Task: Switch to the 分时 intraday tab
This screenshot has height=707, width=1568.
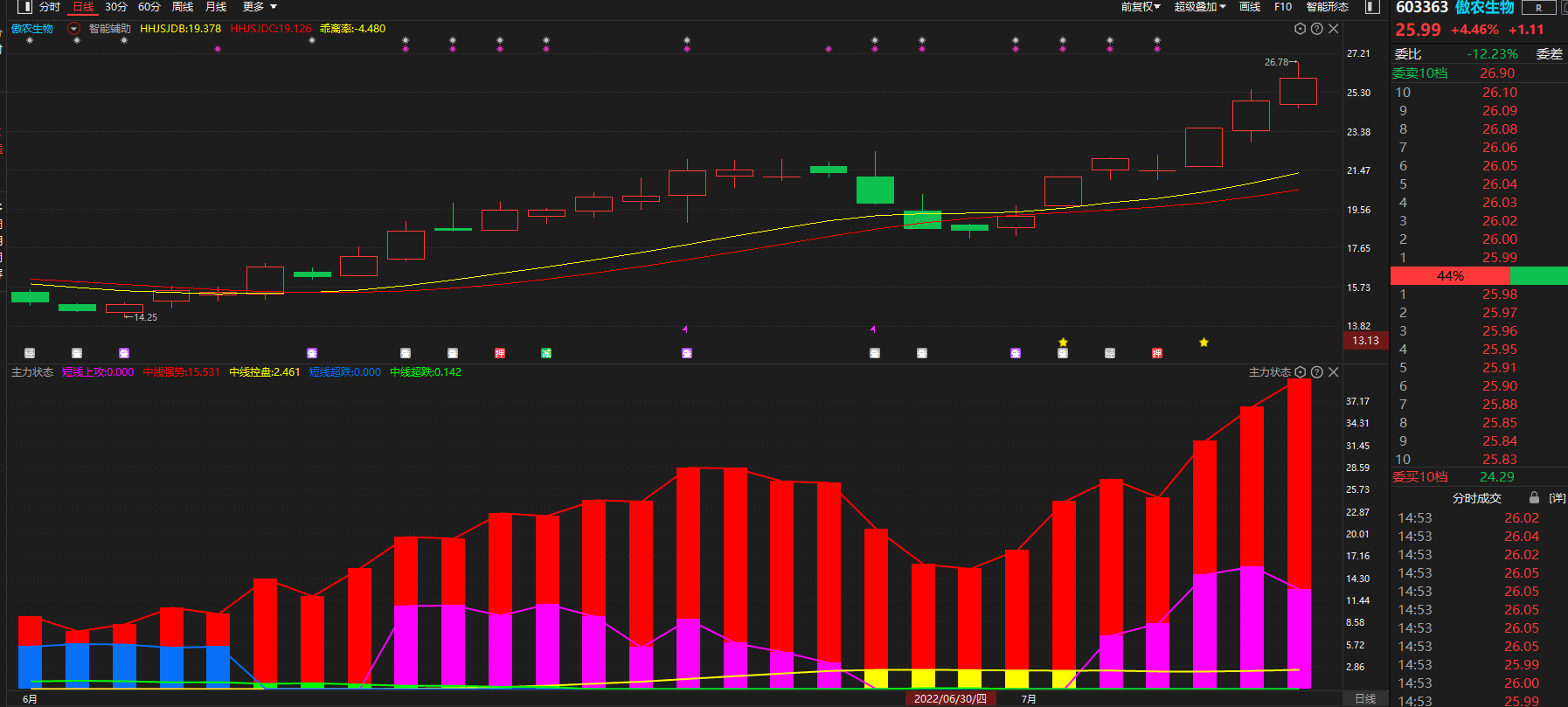Action: 50,7
